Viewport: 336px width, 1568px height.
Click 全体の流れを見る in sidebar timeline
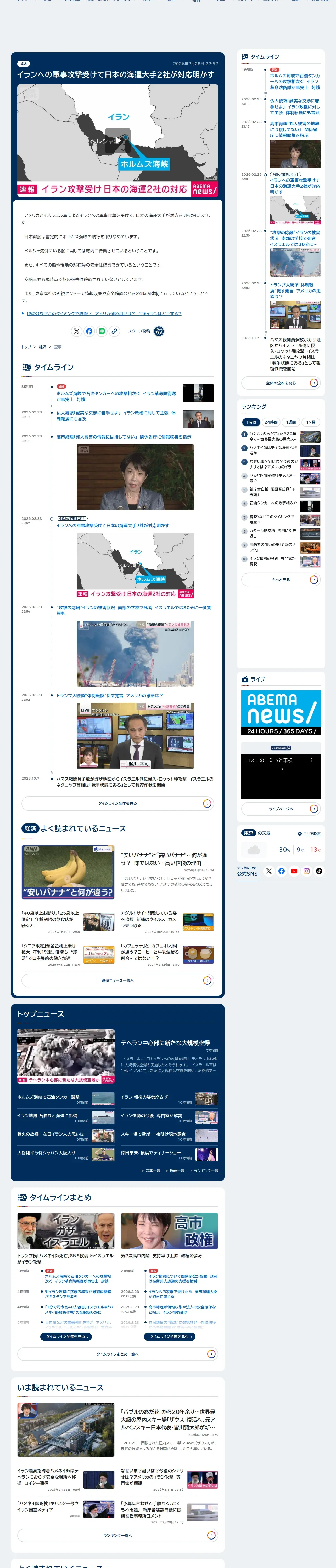coord(281,383)
